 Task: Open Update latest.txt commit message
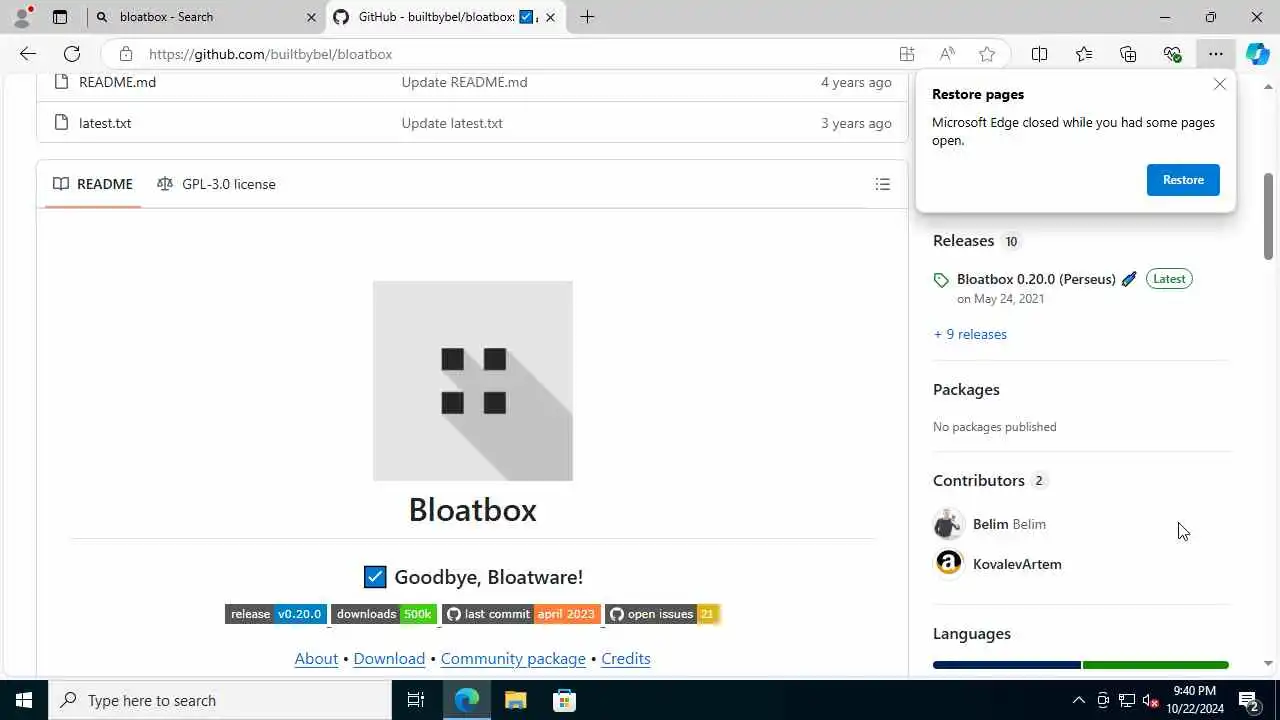coord(452,123)
